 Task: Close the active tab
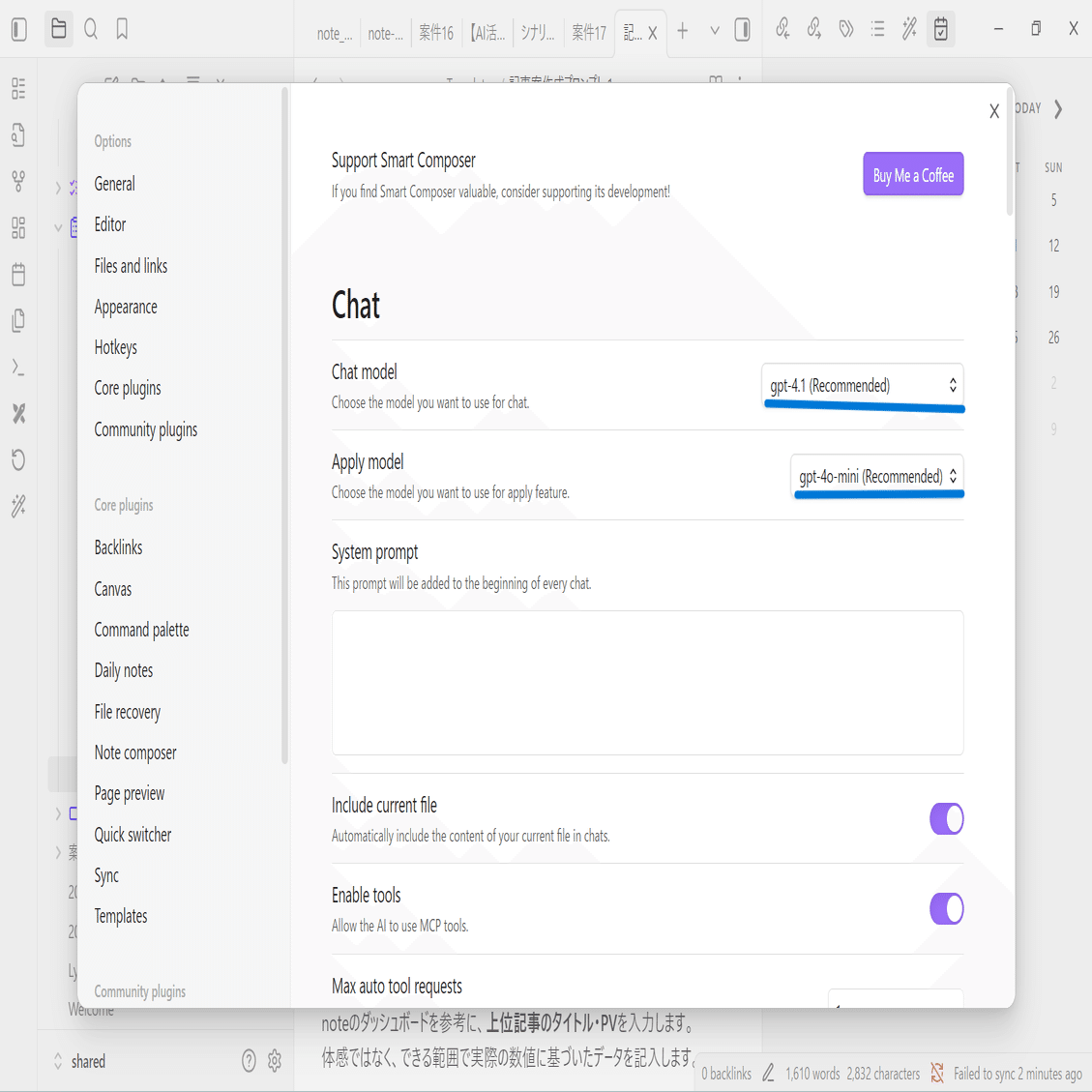click(653, 34)
